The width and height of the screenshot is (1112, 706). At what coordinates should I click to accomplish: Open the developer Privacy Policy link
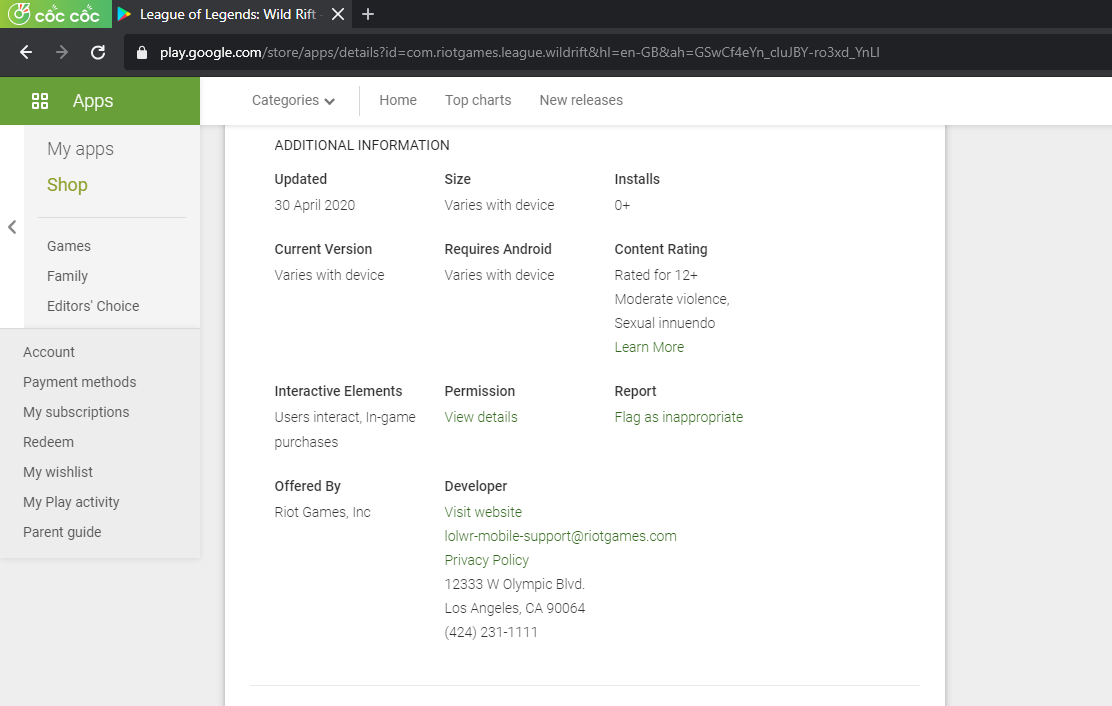click(x=486, y=560)
